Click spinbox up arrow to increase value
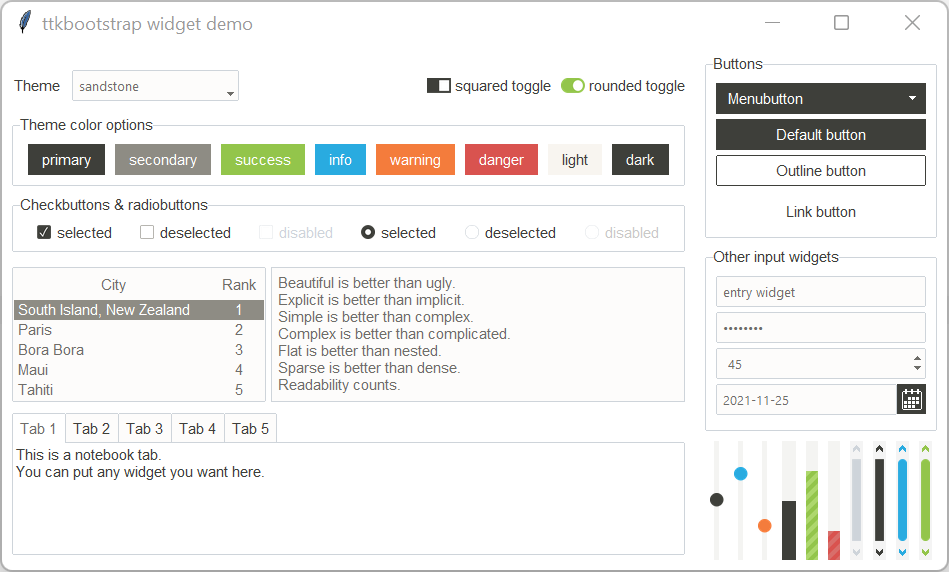The image size is (949, 572). pyautogui.click(x=918, y=358)
